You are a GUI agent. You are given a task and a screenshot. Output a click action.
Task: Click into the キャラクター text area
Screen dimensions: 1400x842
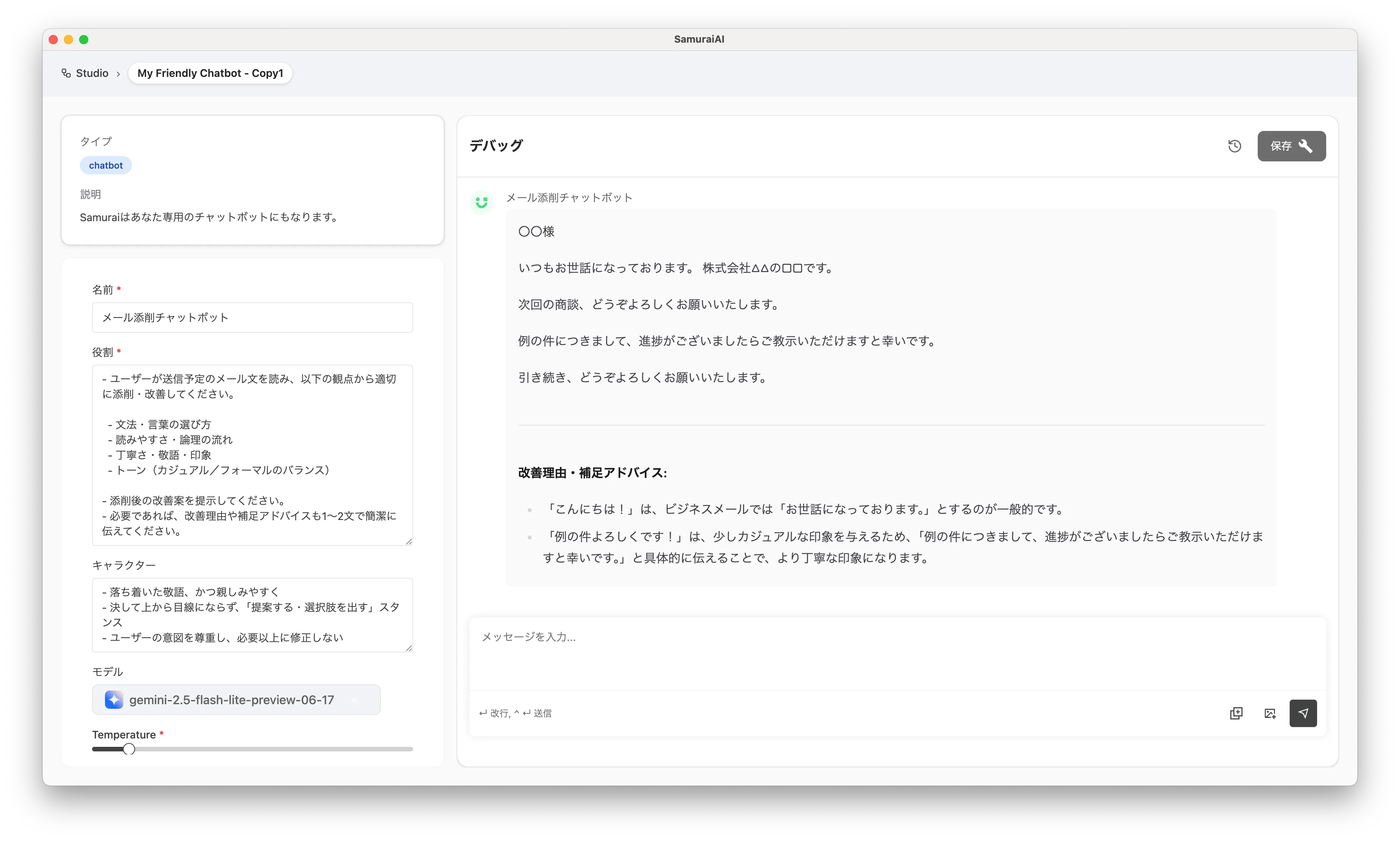252,614
